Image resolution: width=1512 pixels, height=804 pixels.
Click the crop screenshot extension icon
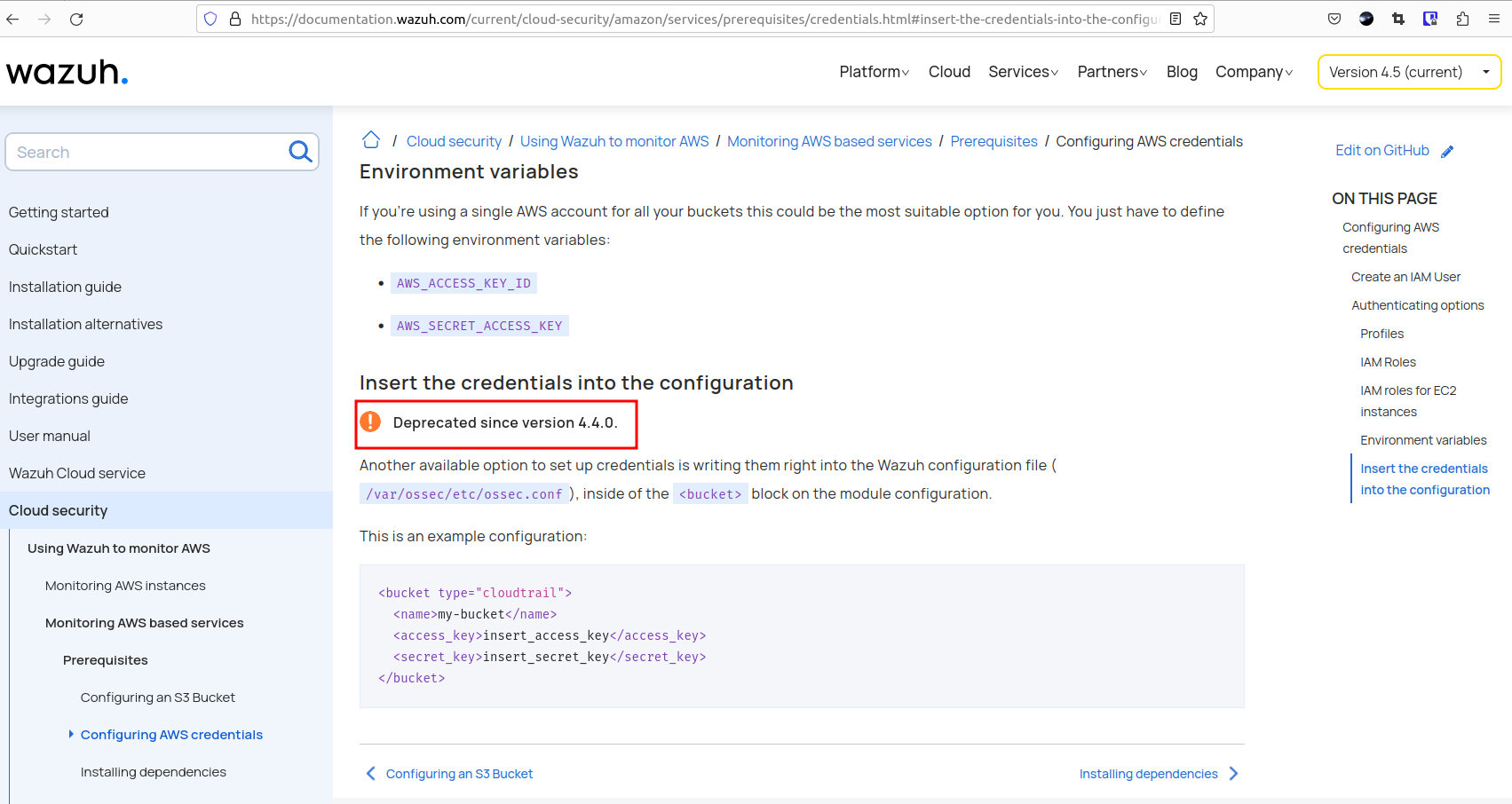pos(1398,19)
